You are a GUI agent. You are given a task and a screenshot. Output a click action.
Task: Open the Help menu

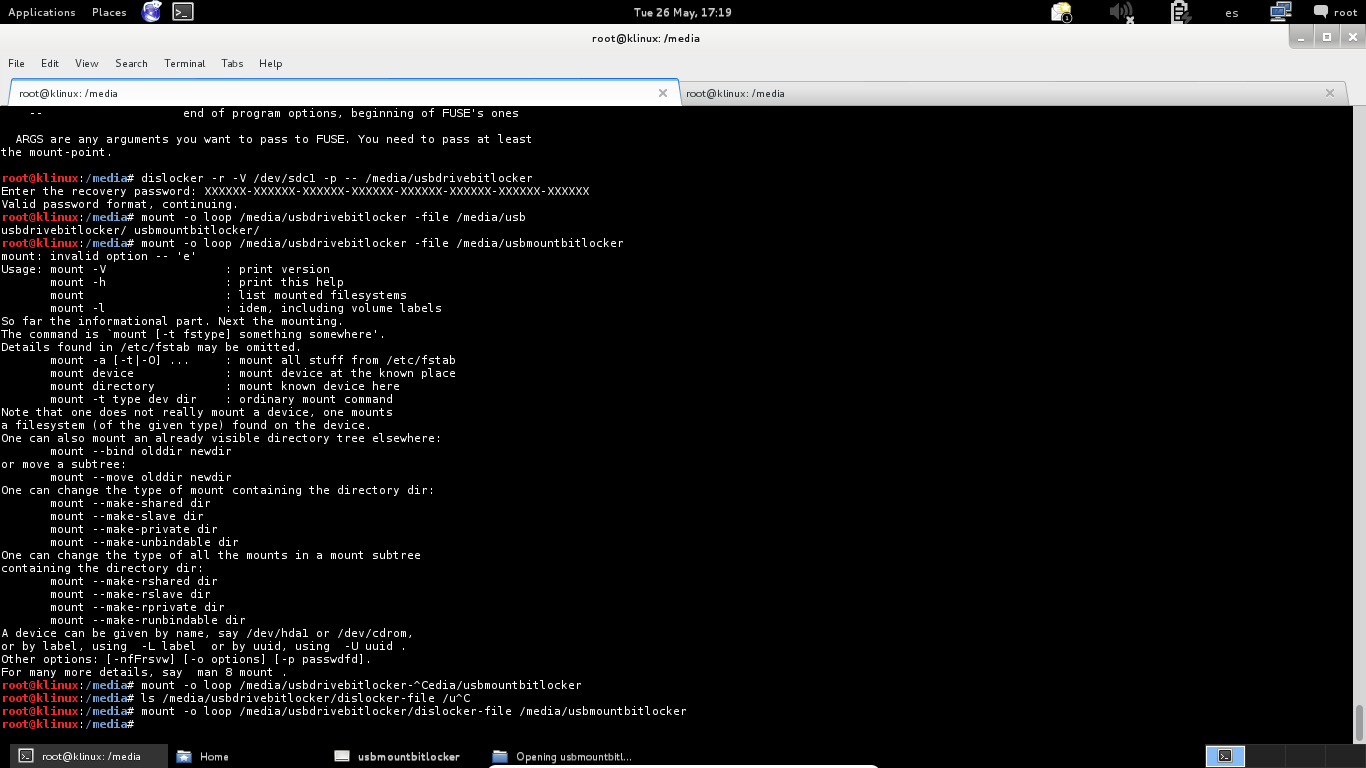[271, 63]
